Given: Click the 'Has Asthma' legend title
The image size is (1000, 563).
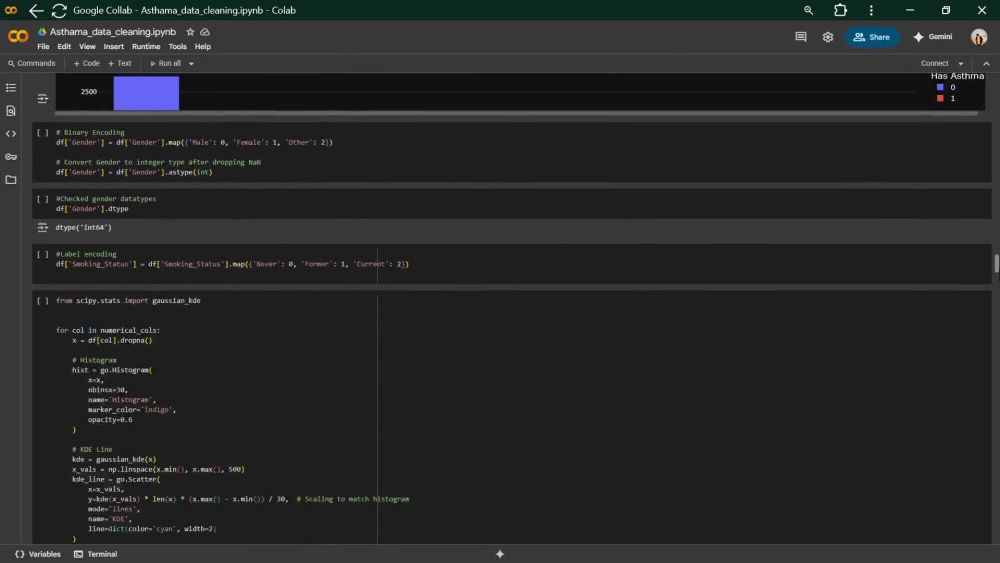Looking at the screenshot, I should (957, 76).
